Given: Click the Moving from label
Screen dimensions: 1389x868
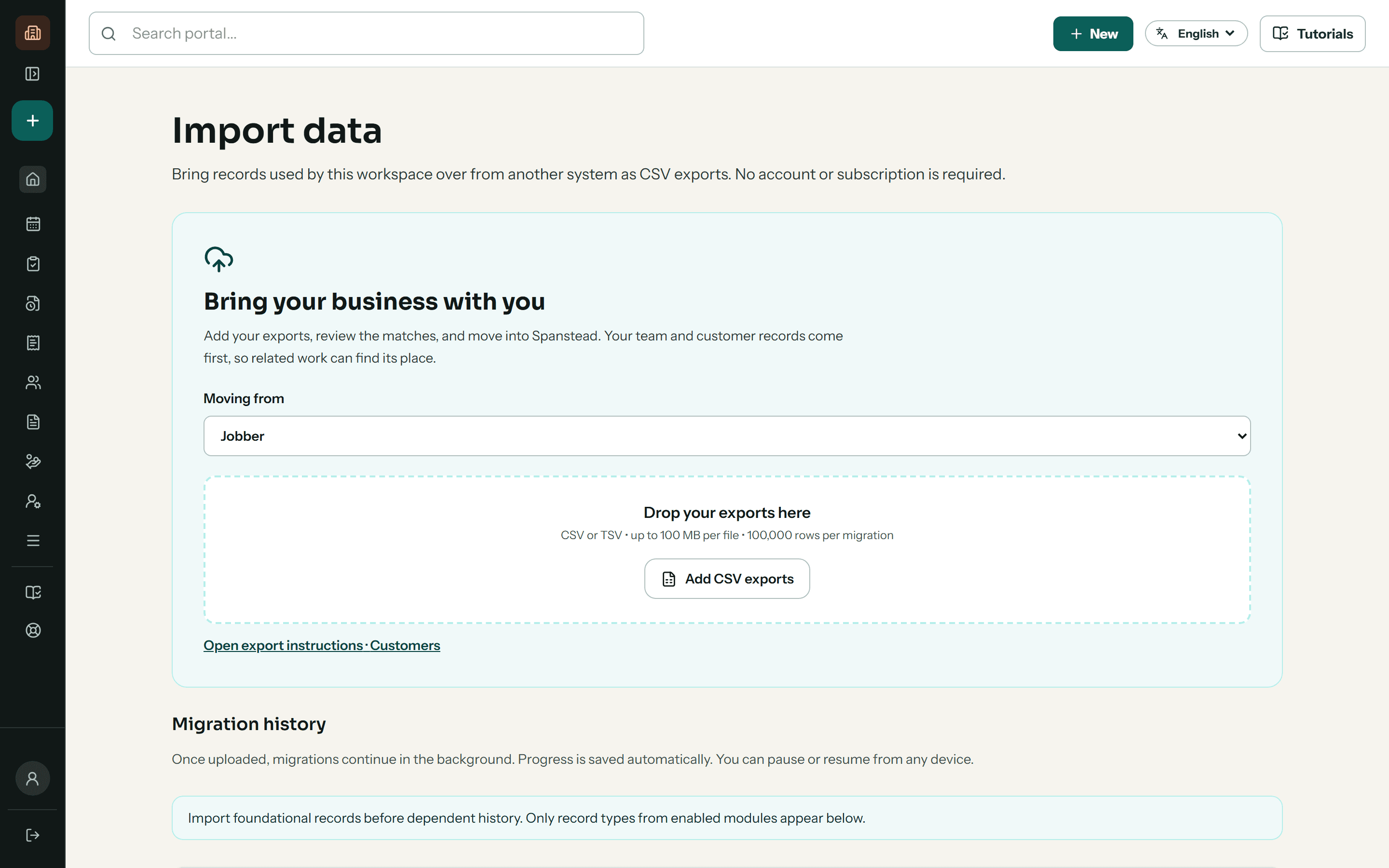Looking at the screenshot, I should (x=244, y=398).
